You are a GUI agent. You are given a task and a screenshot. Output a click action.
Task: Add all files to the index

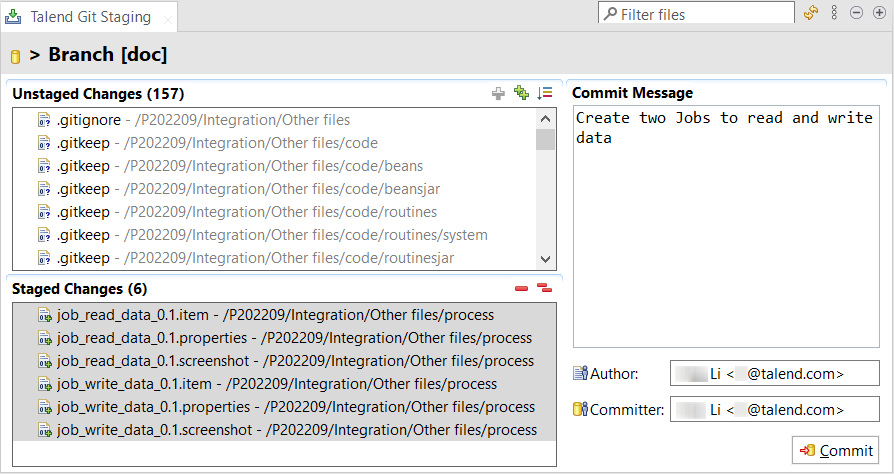521,93
